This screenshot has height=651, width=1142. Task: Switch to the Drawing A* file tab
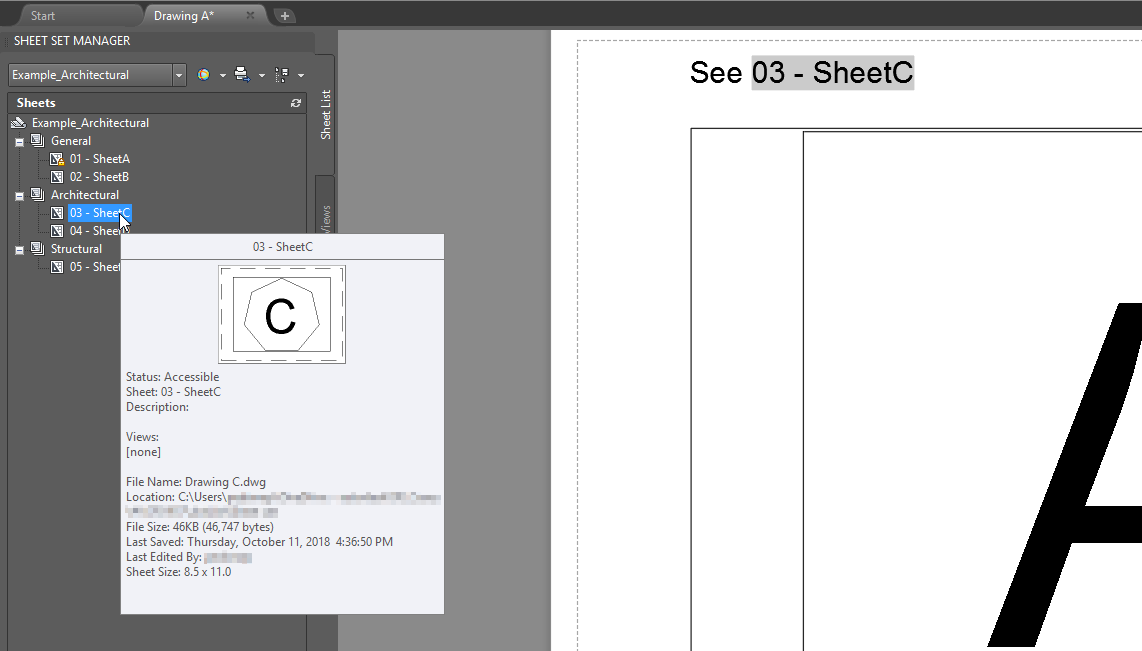pyautogui.click(x=184, y=15)
